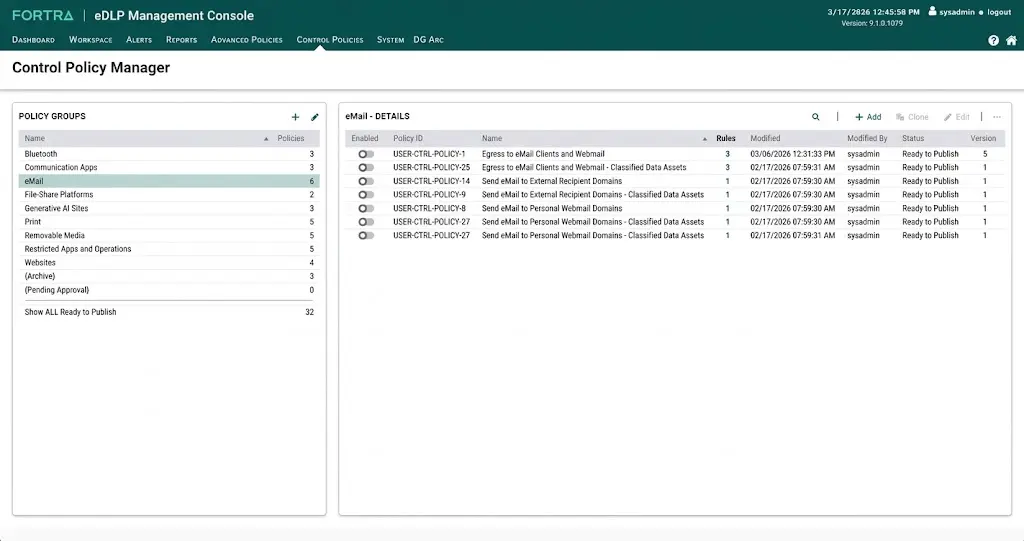Select the Generative AI Sites policy group
Image resolution: width=1024 pixels, height=541 pixels.
click(x=169, y=208)
